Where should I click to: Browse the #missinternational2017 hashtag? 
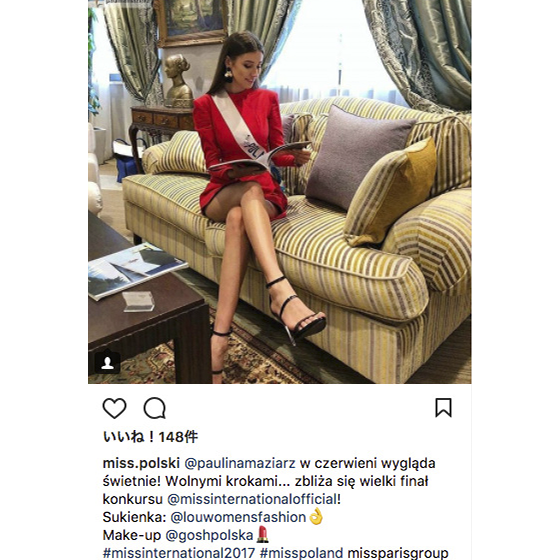[179, 552]
